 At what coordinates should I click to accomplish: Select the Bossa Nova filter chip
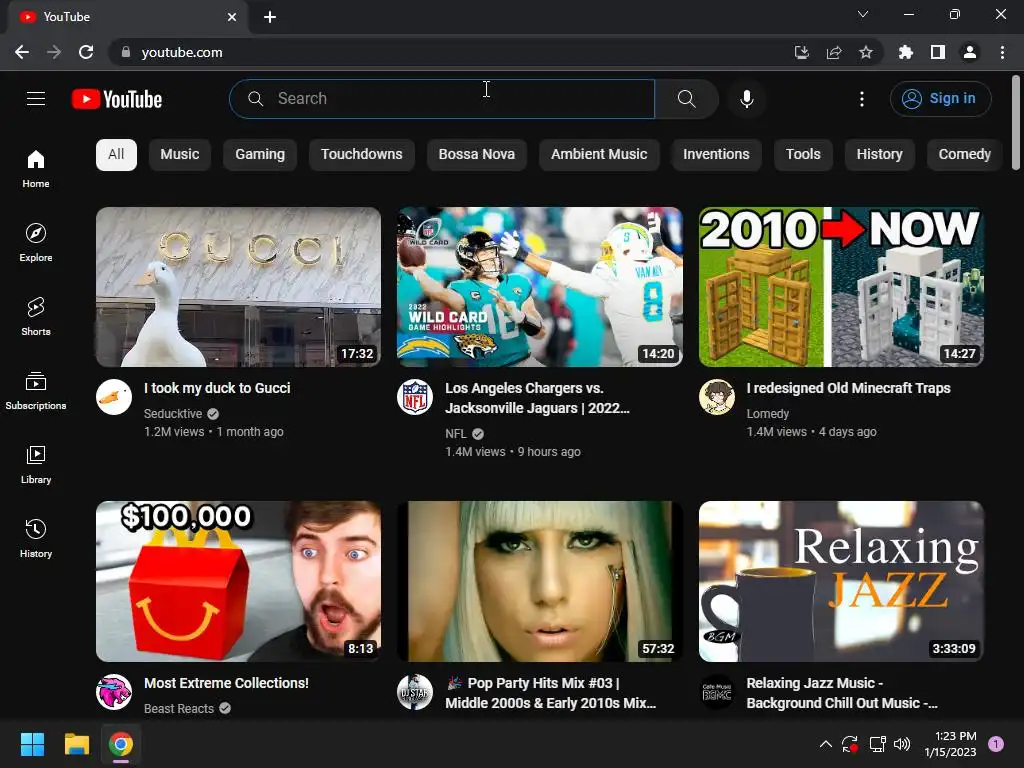[477, 155]
